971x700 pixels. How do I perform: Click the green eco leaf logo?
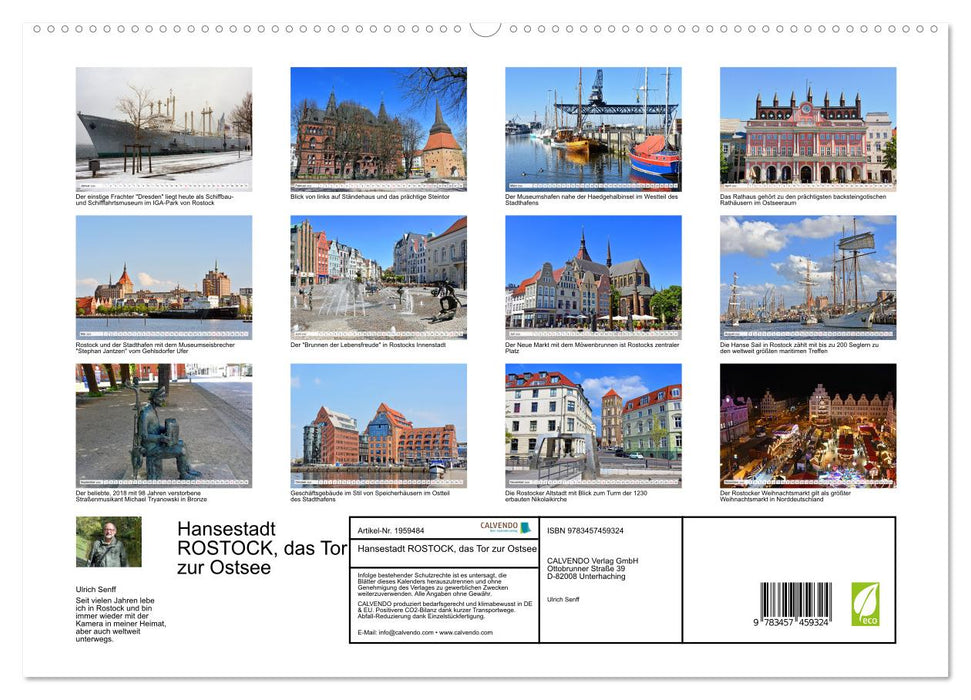[865, 604]
